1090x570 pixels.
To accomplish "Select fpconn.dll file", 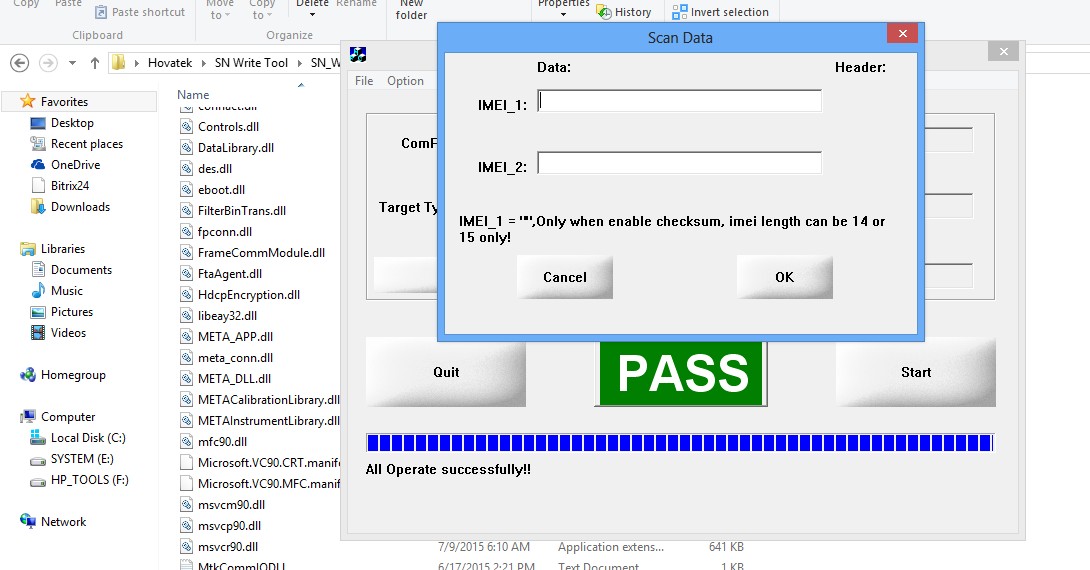I will coord(225,231).
